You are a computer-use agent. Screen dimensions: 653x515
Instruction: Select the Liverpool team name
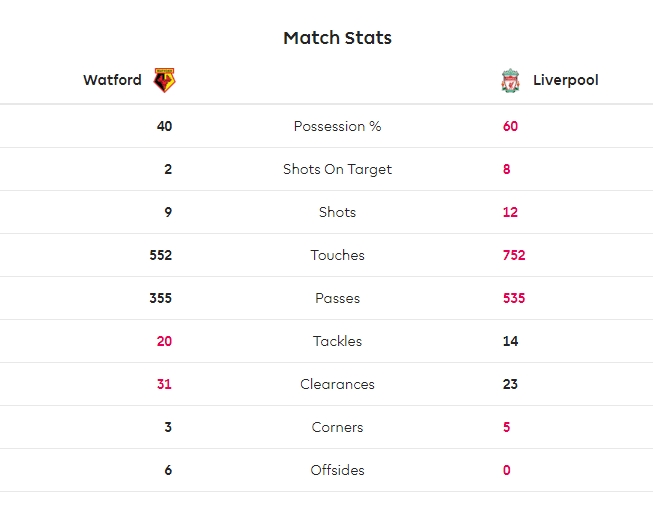point(565,80)
